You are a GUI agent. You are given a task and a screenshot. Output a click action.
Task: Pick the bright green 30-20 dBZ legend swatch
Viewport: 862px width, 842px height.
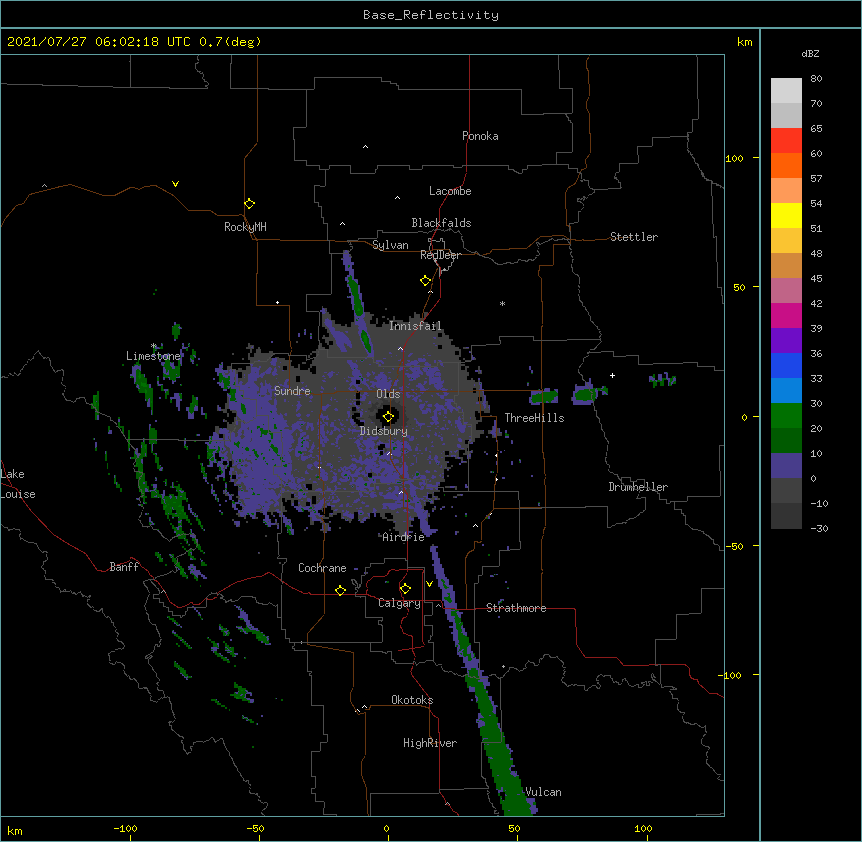tap(786, 416)
